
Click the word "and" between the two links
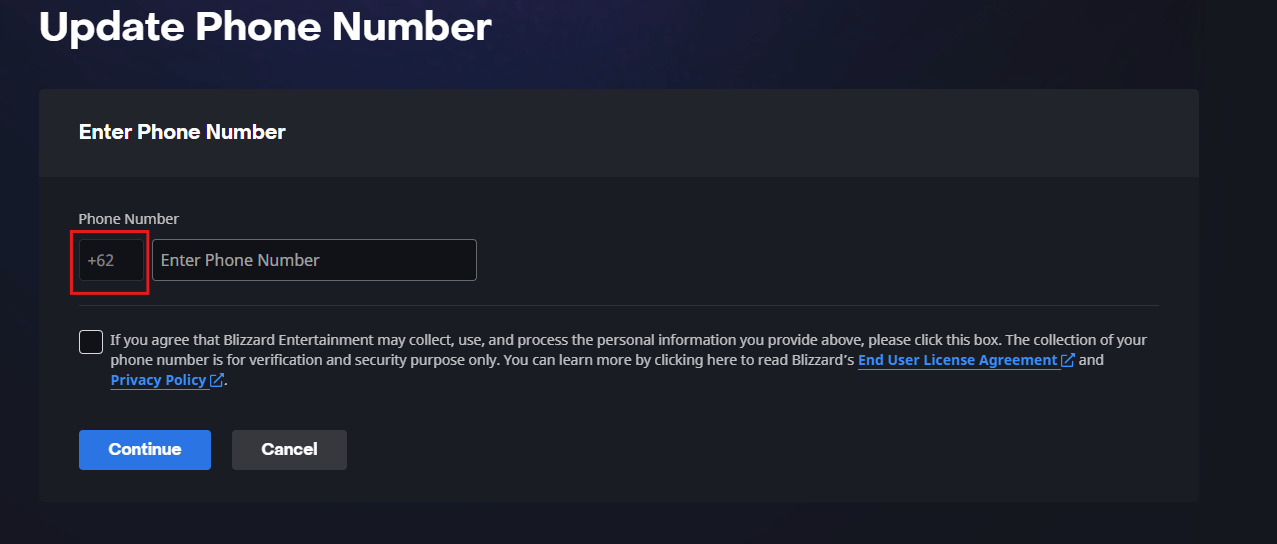point(1091,360)
